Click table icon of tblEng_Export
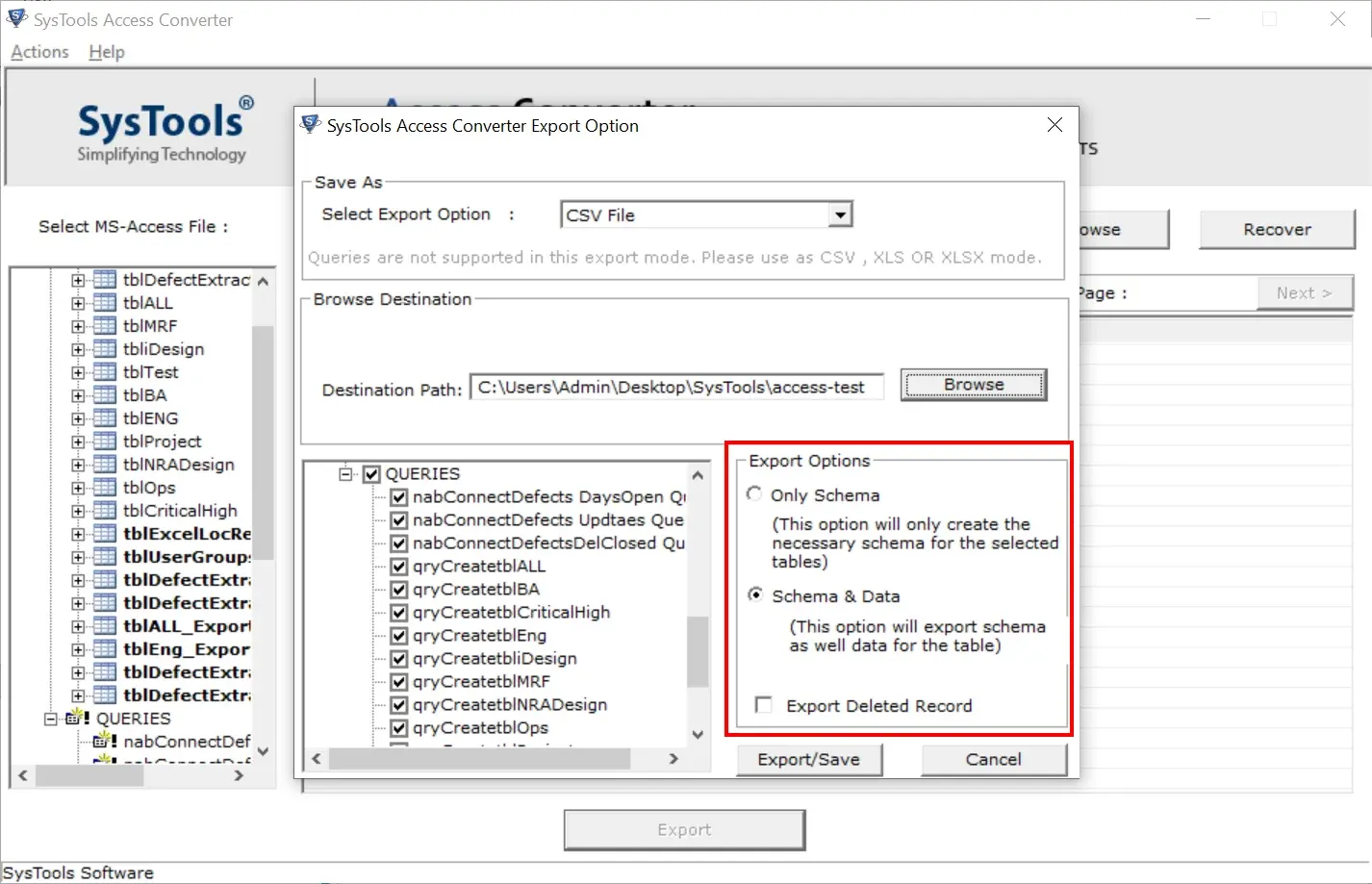The width and height of the screenshot is (1372, 884). coord(105,649)
